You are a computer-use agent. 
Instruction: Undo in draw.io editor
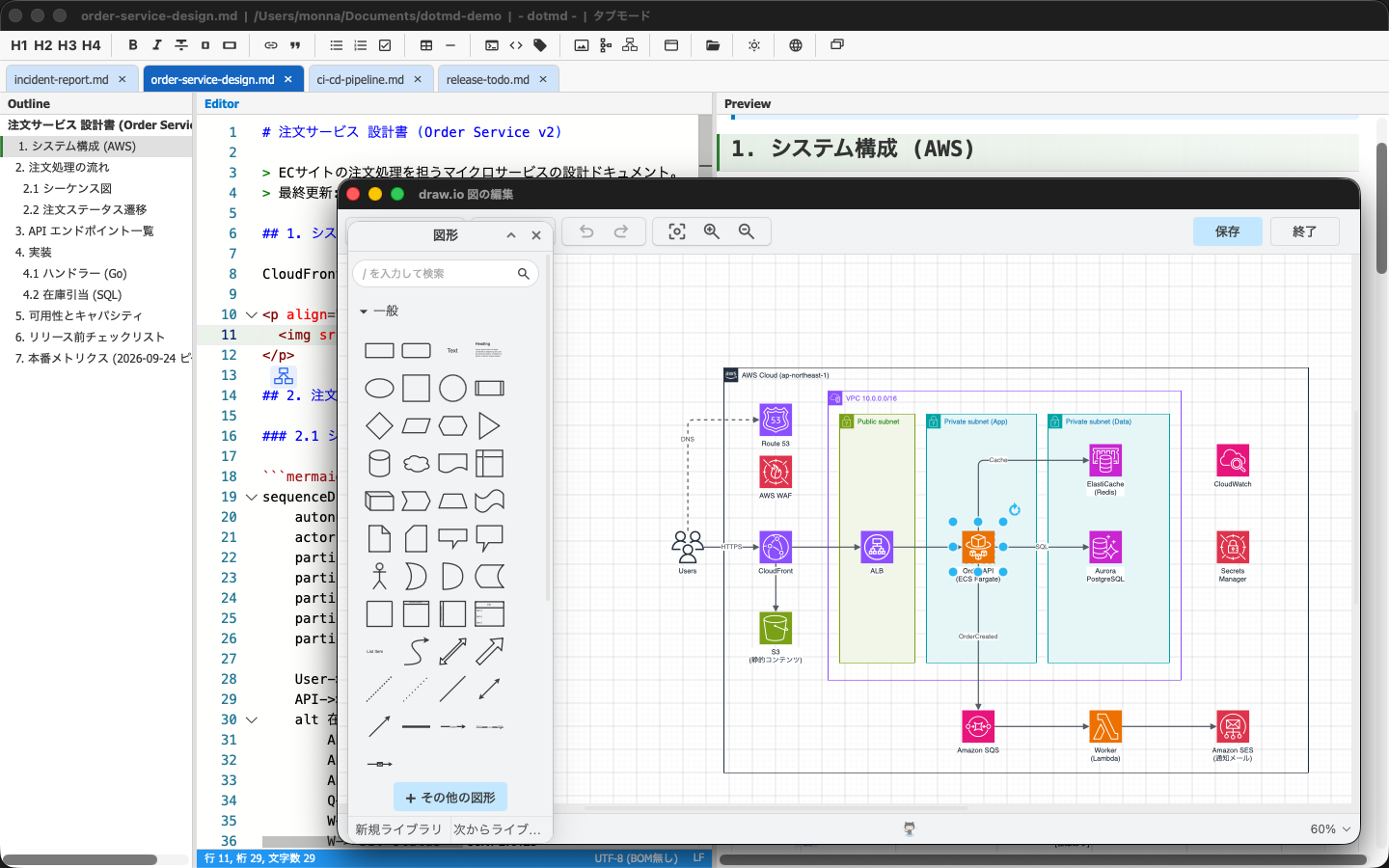point(586,231)
